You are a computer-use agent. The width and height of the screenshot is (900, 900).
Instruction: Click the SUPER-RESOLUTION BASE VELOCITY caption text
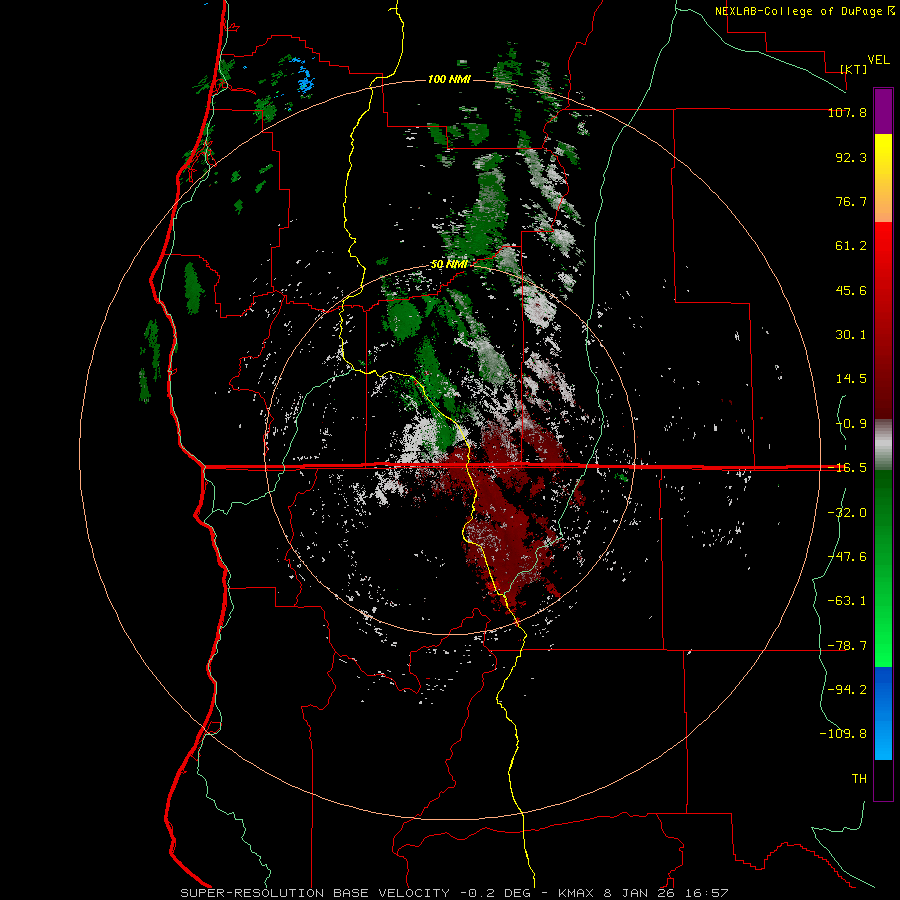coord(315,893)
